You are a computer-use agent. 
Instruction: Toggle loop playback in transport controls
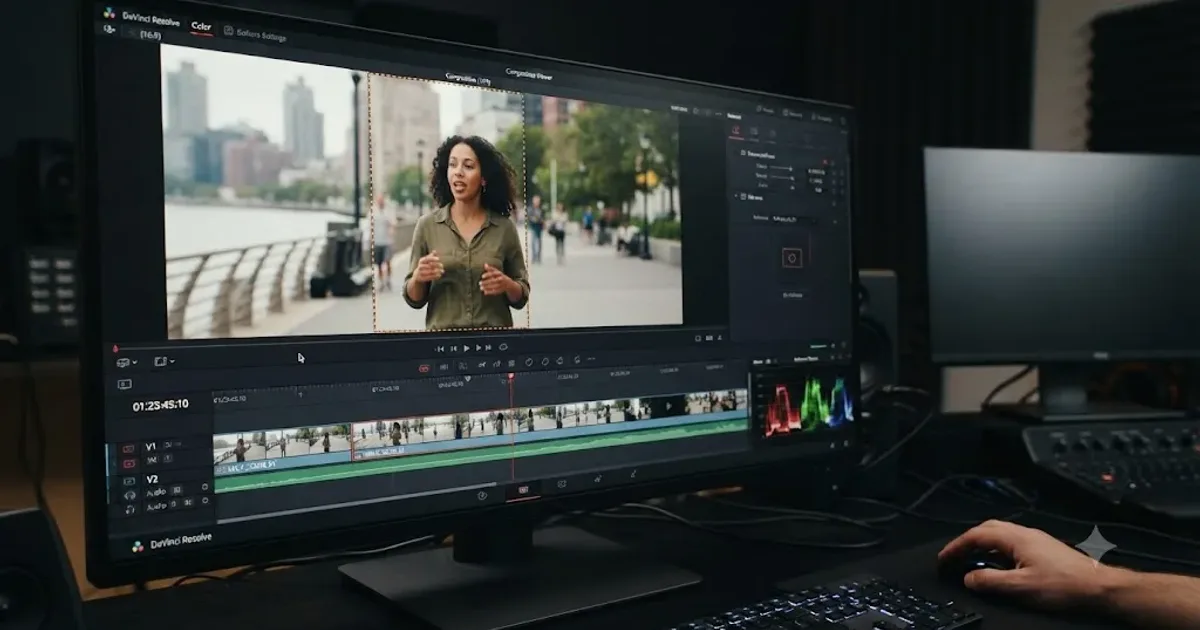[x=503, y=347]
